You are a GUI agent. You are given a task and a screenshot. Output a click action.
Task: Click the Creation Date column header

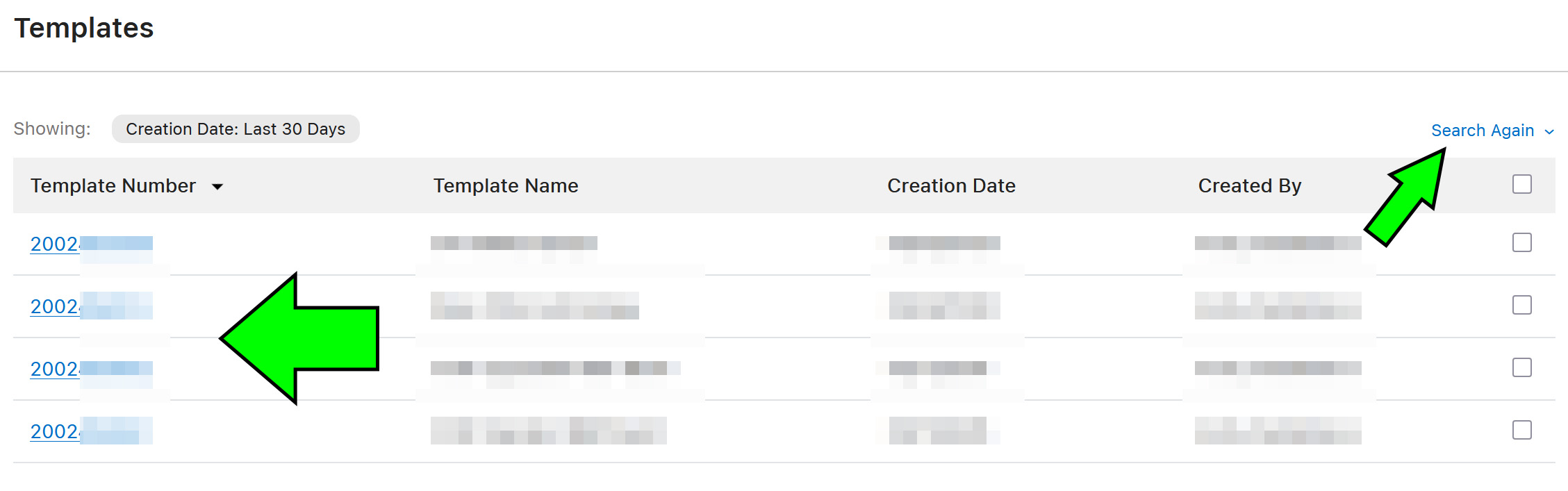tap(951, 186)
